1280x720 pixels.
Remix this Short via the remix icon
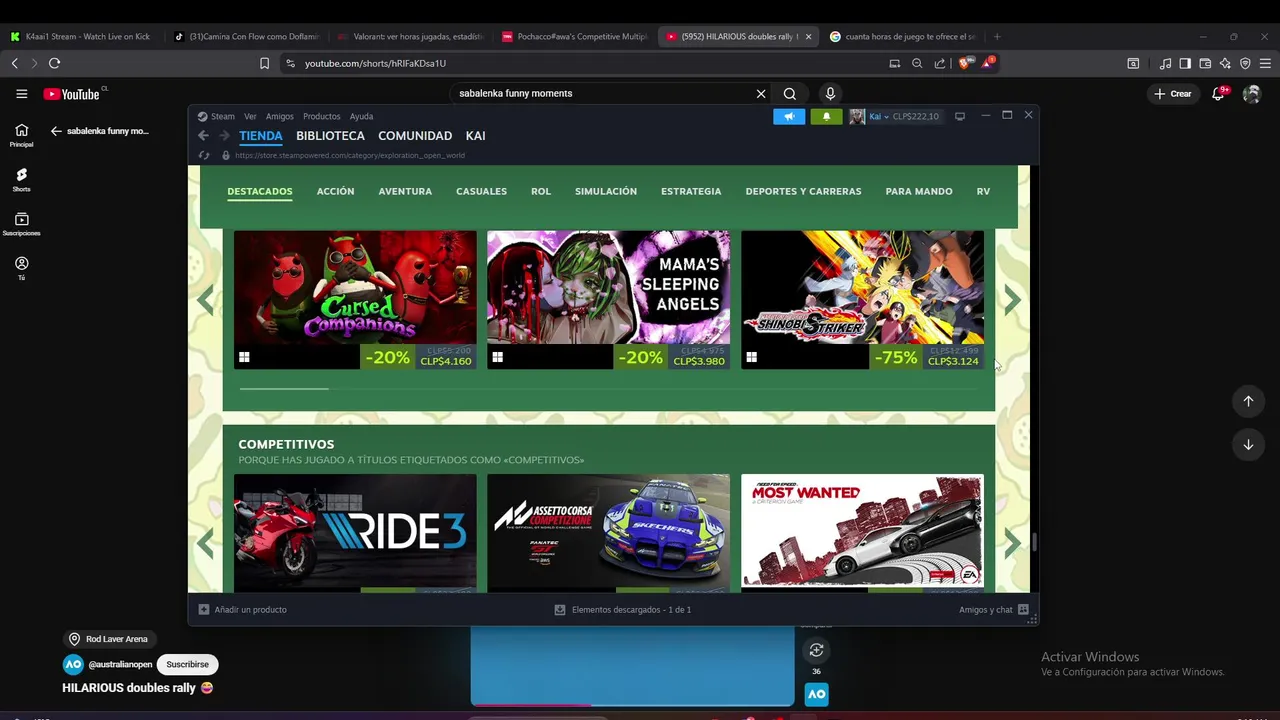(816, 650)
